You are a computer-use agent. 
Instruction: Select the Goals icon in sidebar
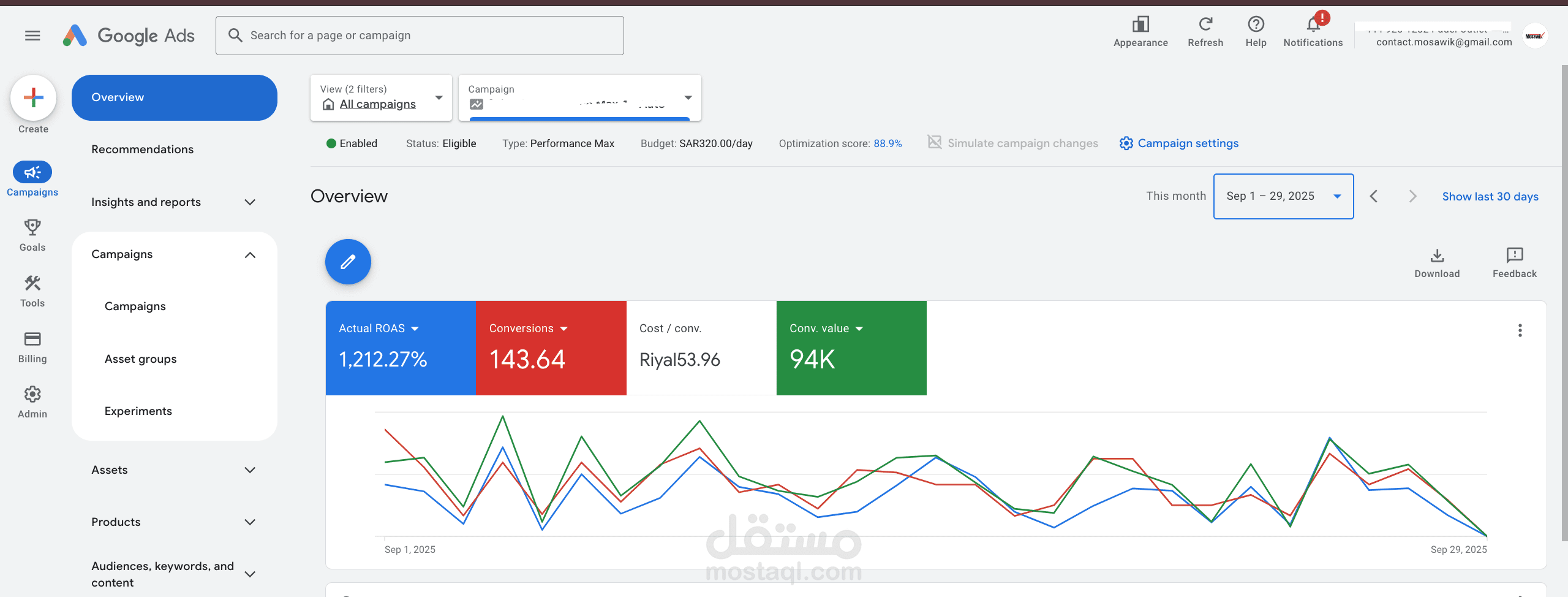coord(32,234)
